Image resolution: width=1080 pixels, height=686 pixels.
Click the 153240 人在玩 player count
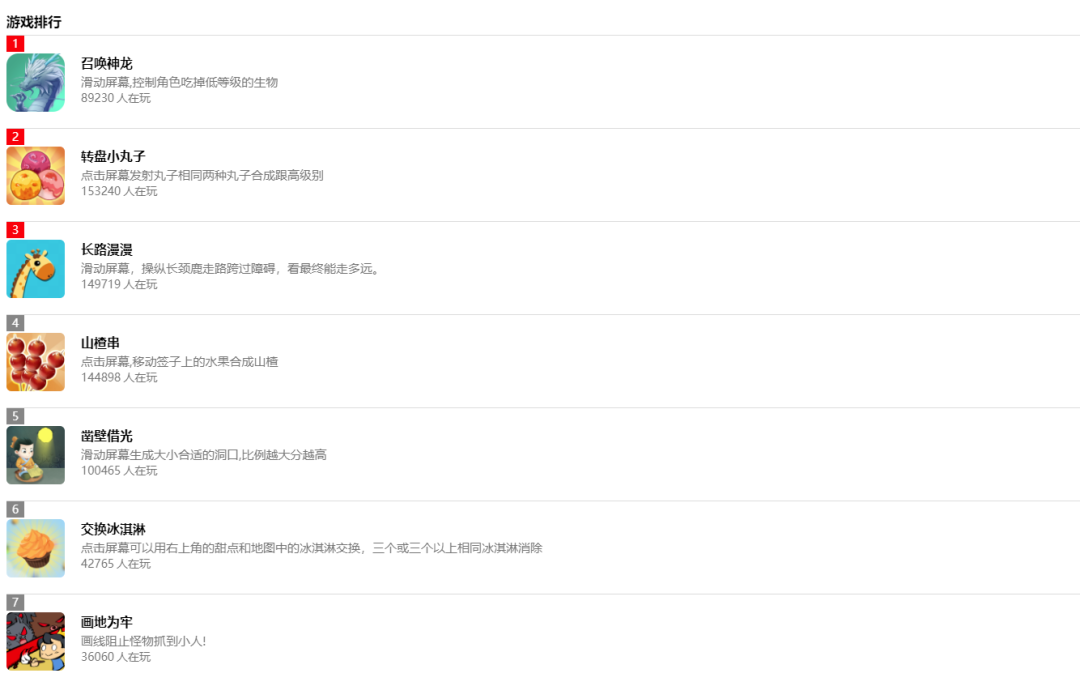[119, 191]
